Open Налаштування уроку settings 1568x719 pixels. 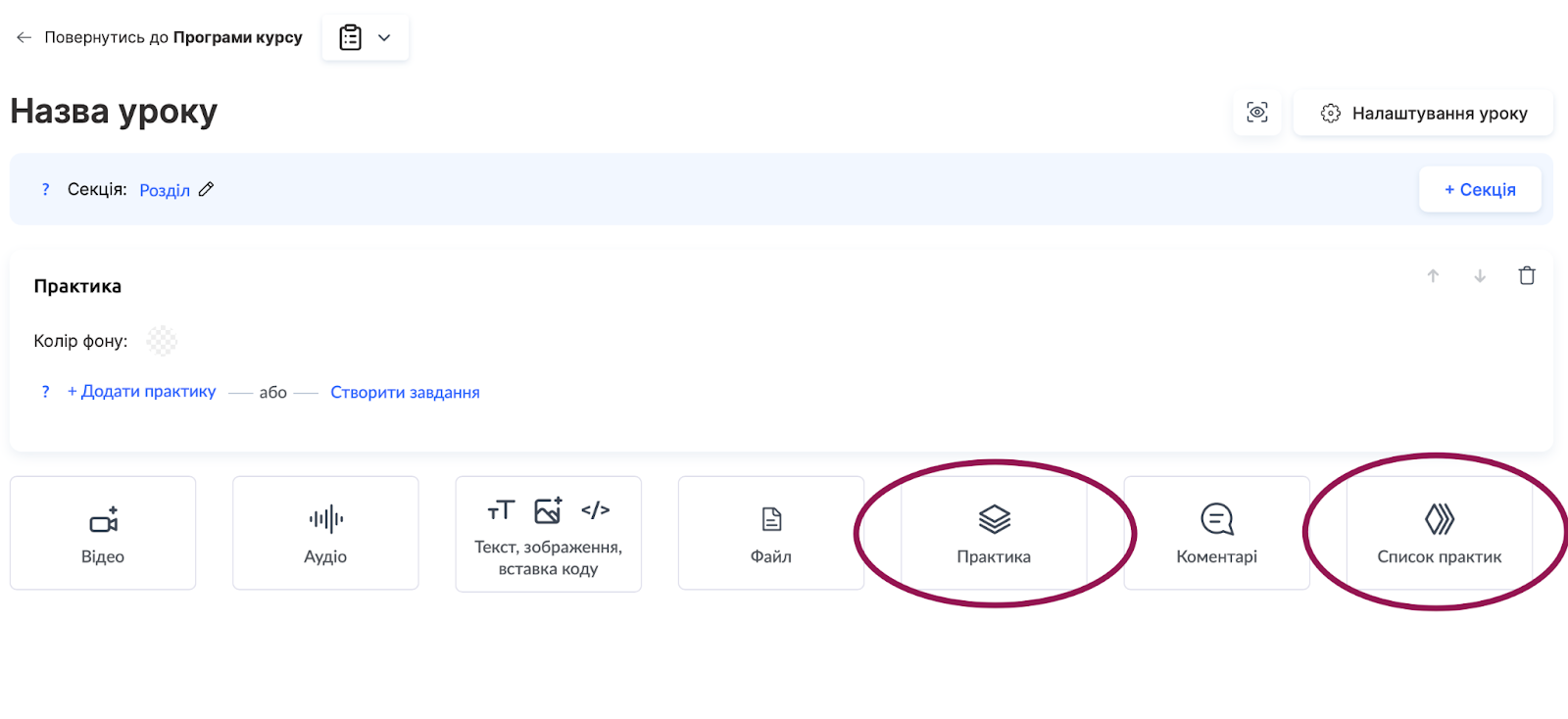coord(1424,114)
